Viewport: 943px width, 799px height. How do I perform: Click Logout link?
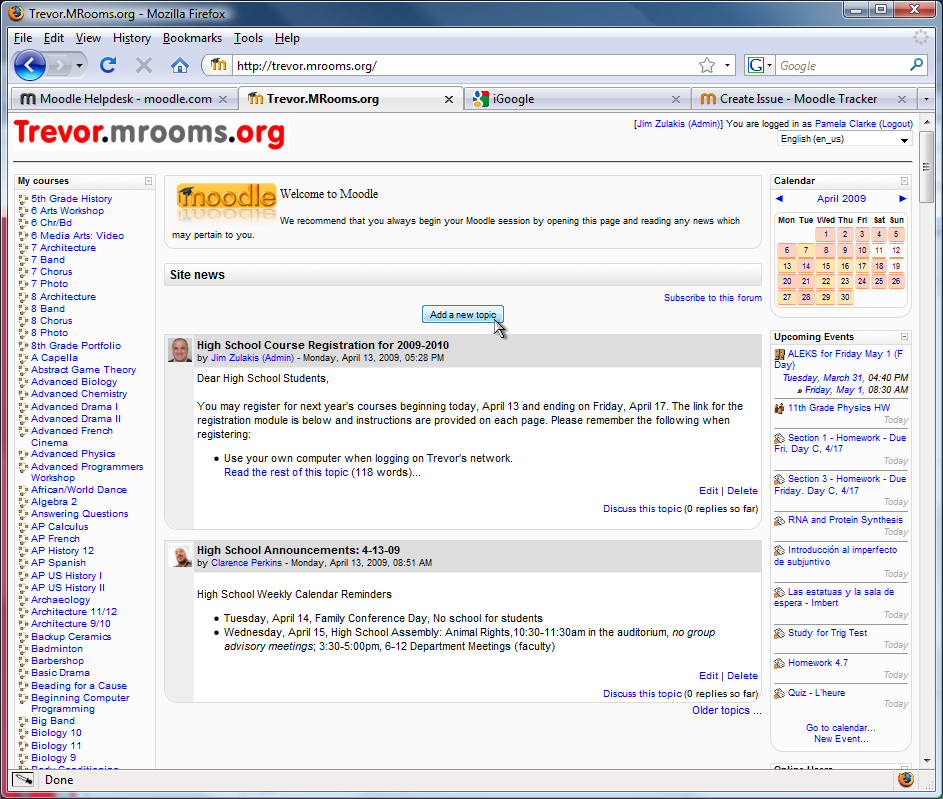(x=895, y=124)
